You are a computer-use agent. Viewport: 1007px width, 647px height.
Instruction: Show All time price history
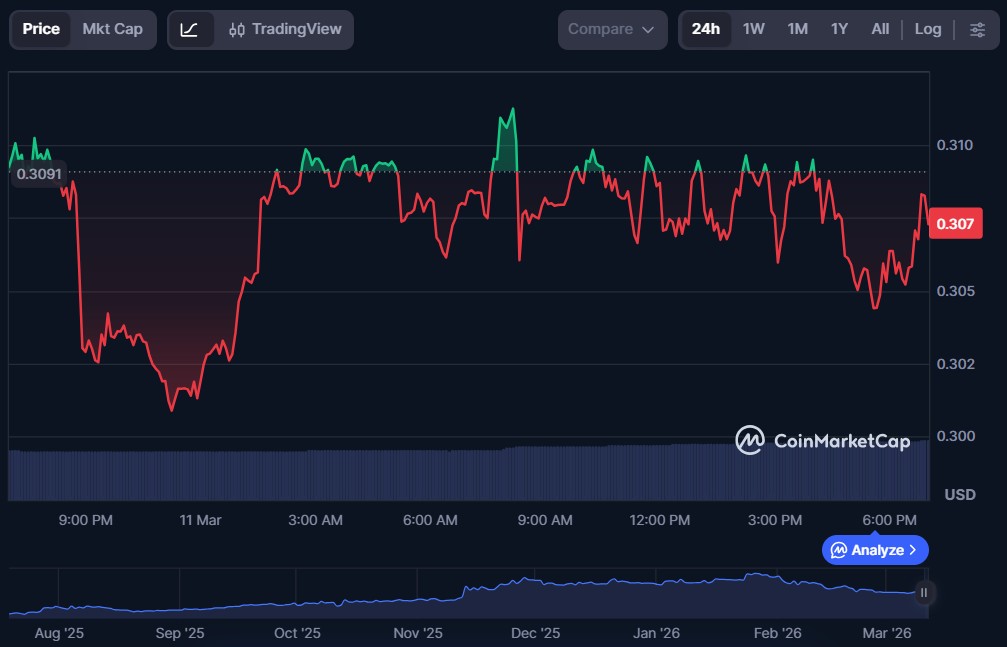pyautogui.click(x=880, y=30)
